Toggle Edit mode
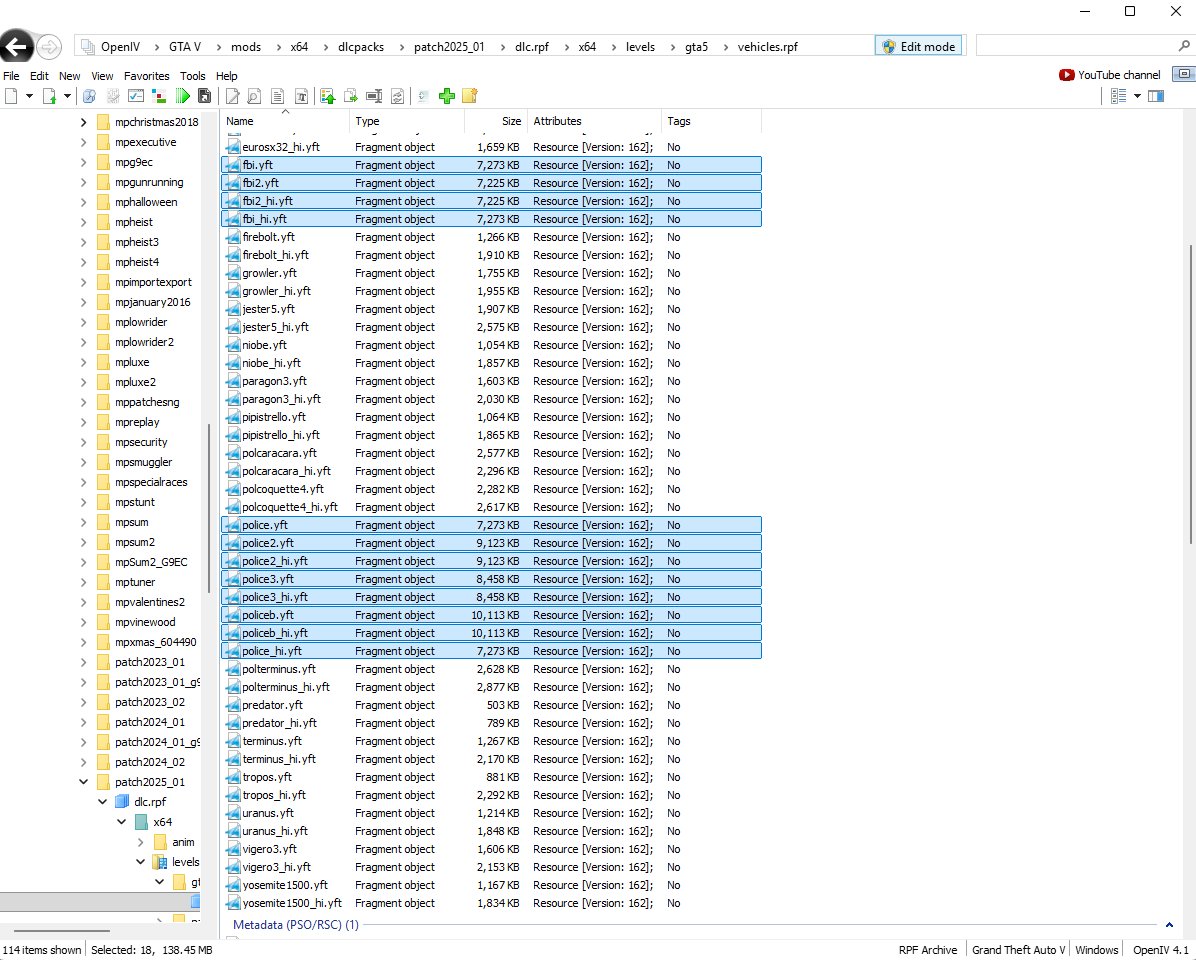This screenshot has height=960, width=1196. click(918, 46)
